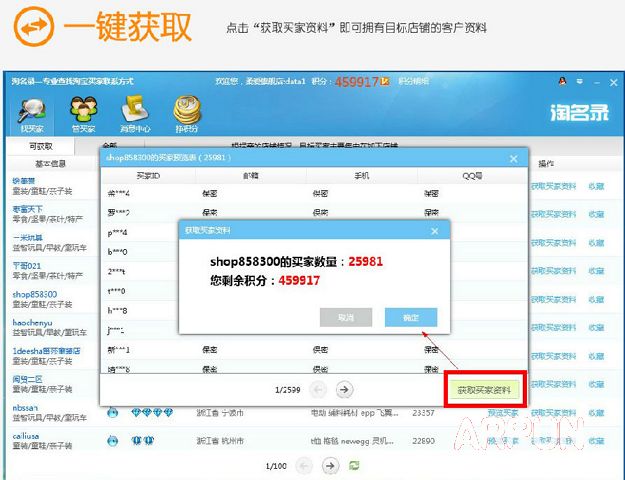The image size is (625, 480).
Task: Click the Wangwang icon in cailiusa row
Action: tap(113, 441)
